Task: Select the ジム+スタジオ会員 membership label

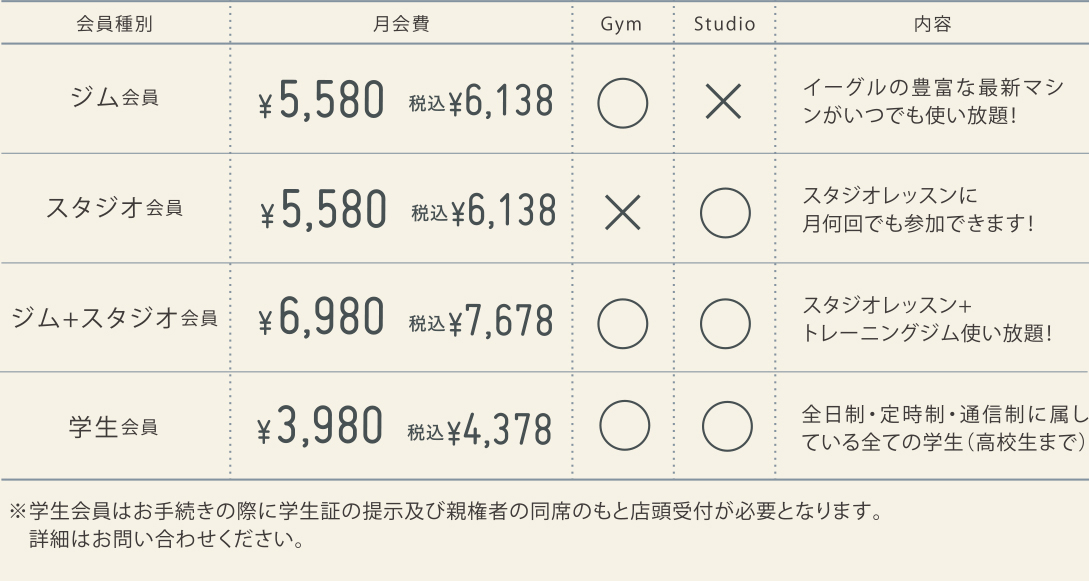Action: click(114, 318)
